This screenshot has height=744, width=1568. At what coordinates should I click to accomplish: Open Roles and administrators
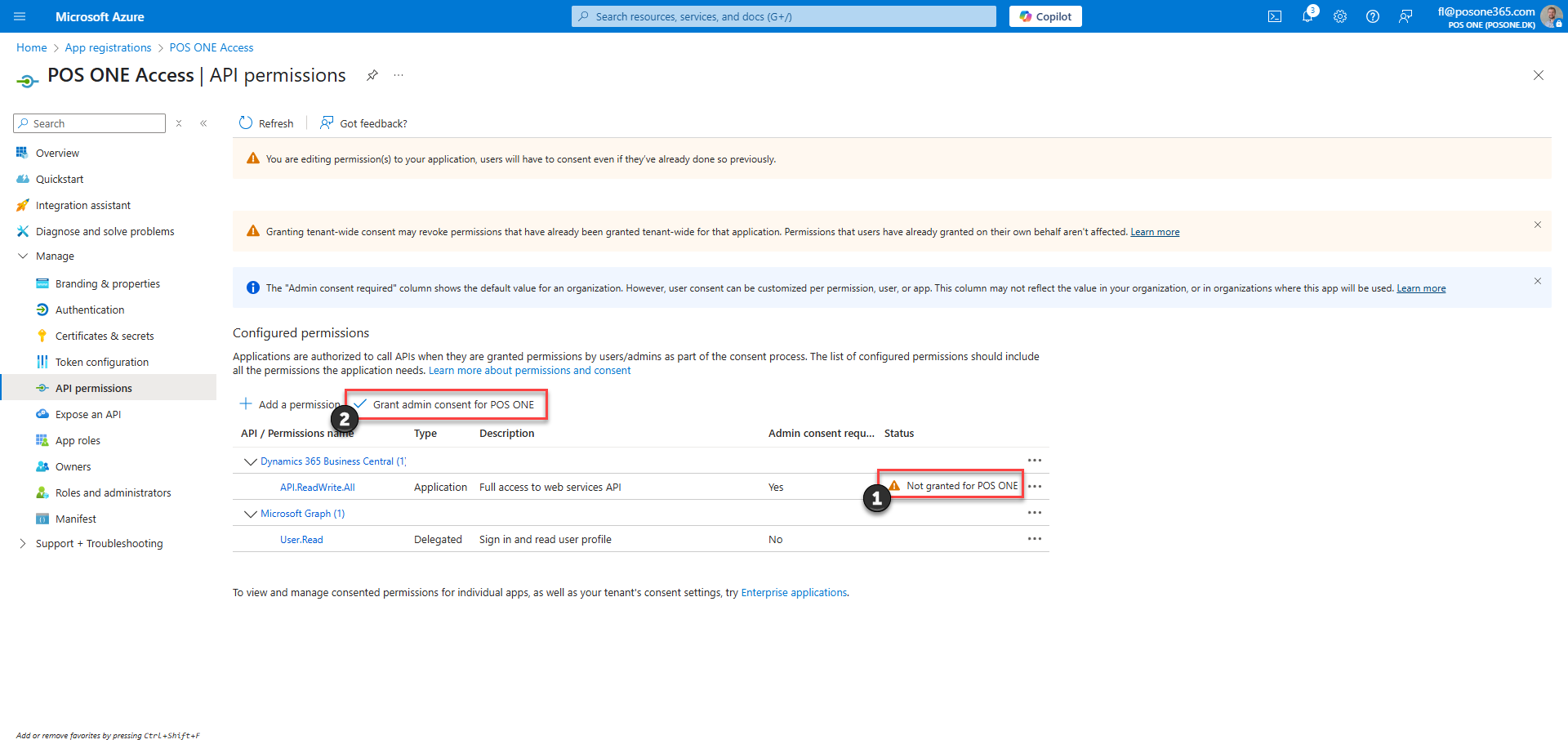pos(113,492)
